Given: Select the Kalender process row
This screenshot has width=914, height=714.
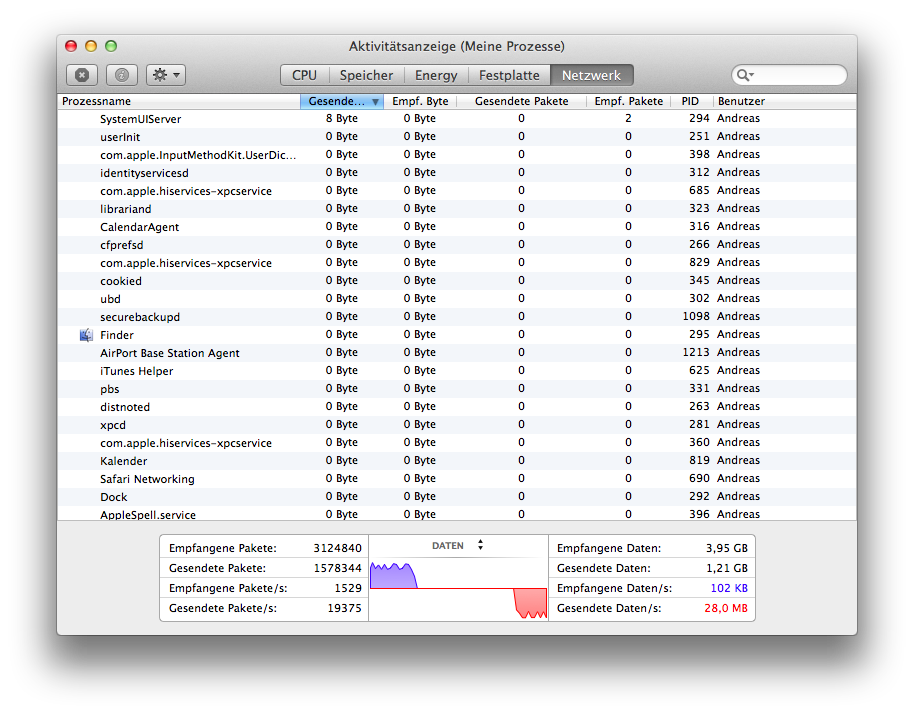Looking at the screenshot, I should click(x=457, y=460).
